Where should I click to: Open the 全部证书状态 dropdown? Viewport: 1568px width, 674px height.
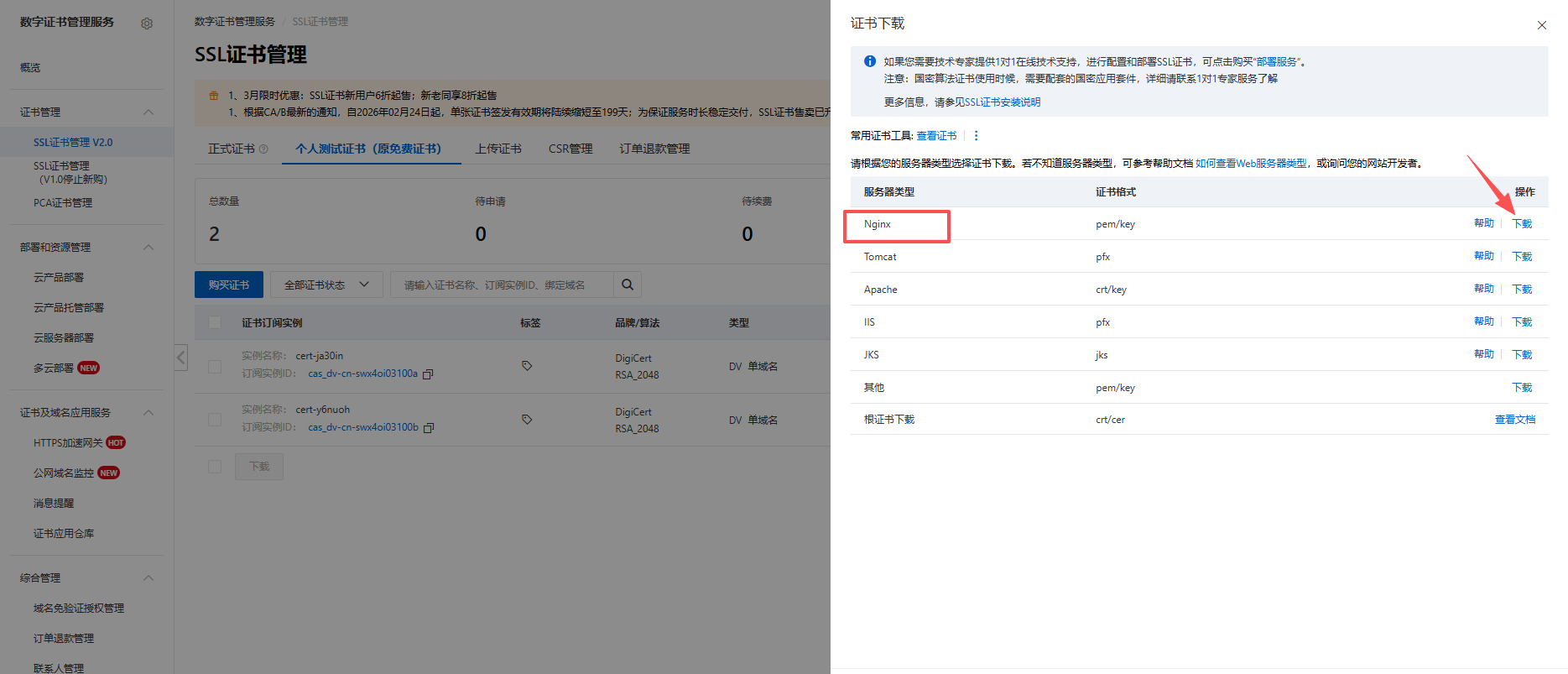coord(326,285)
